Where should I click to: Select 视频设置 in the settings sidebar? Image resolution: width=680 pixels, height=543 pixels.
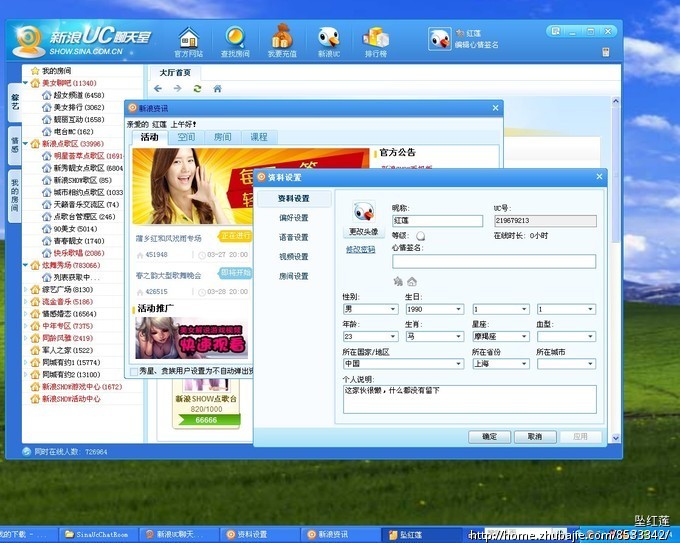294,257
